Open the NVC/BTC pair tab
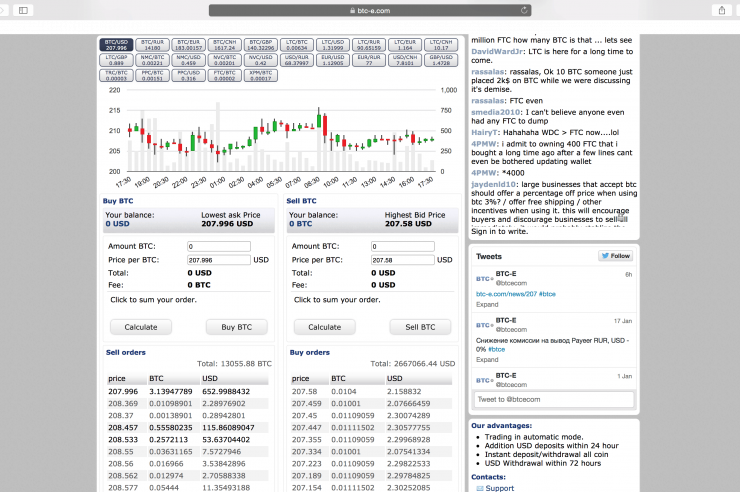Viewport: 740px width, 492px height. pos(225,60)
